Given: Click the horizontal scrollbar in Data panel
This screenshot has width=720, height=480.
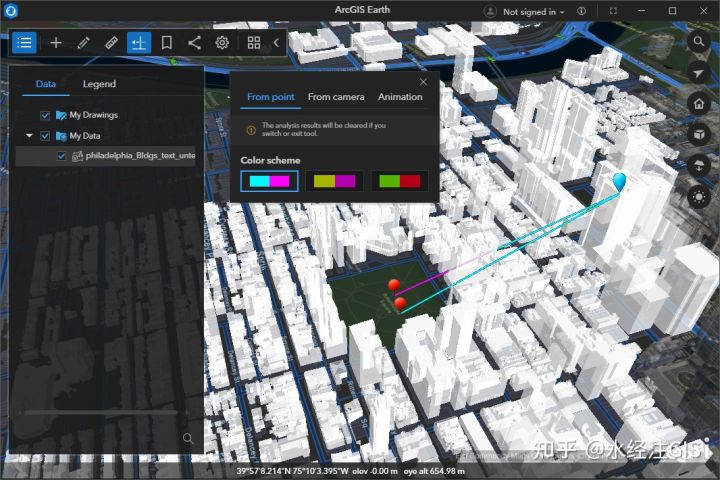Looking at the screenshot, I should pyautogui.click(x=101, y=412).
